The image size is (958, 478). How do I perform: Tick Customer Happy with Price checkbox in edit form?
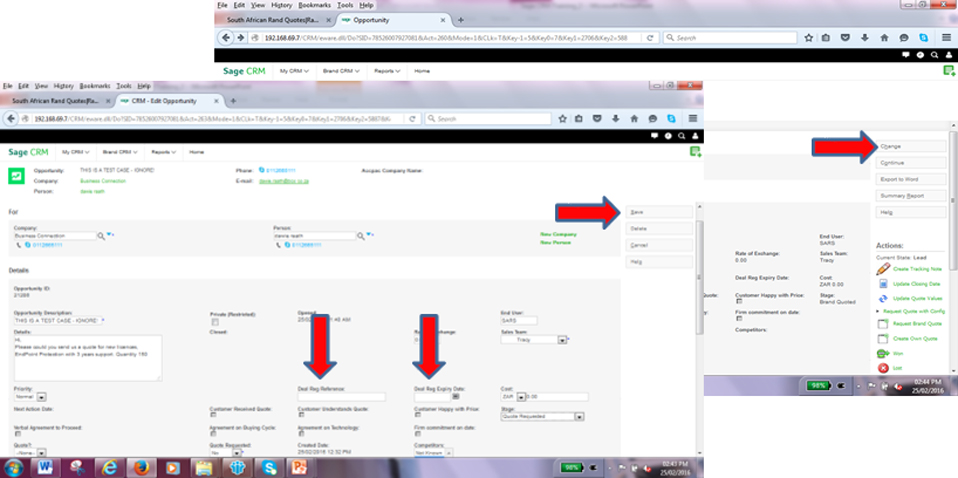click(x=417, y=414)
